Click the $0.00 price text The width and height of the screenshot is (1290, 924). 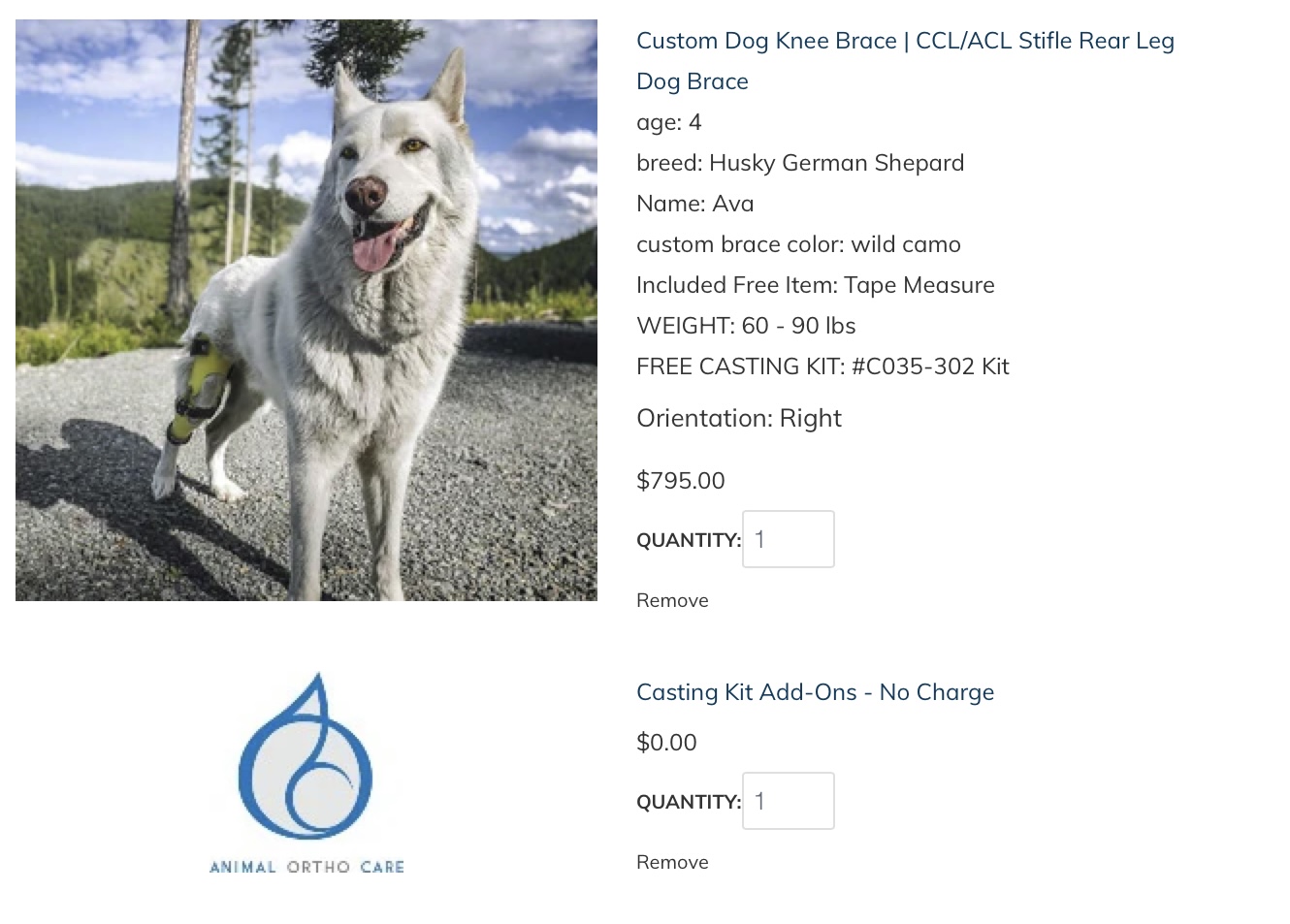click(x=666, y=743)
